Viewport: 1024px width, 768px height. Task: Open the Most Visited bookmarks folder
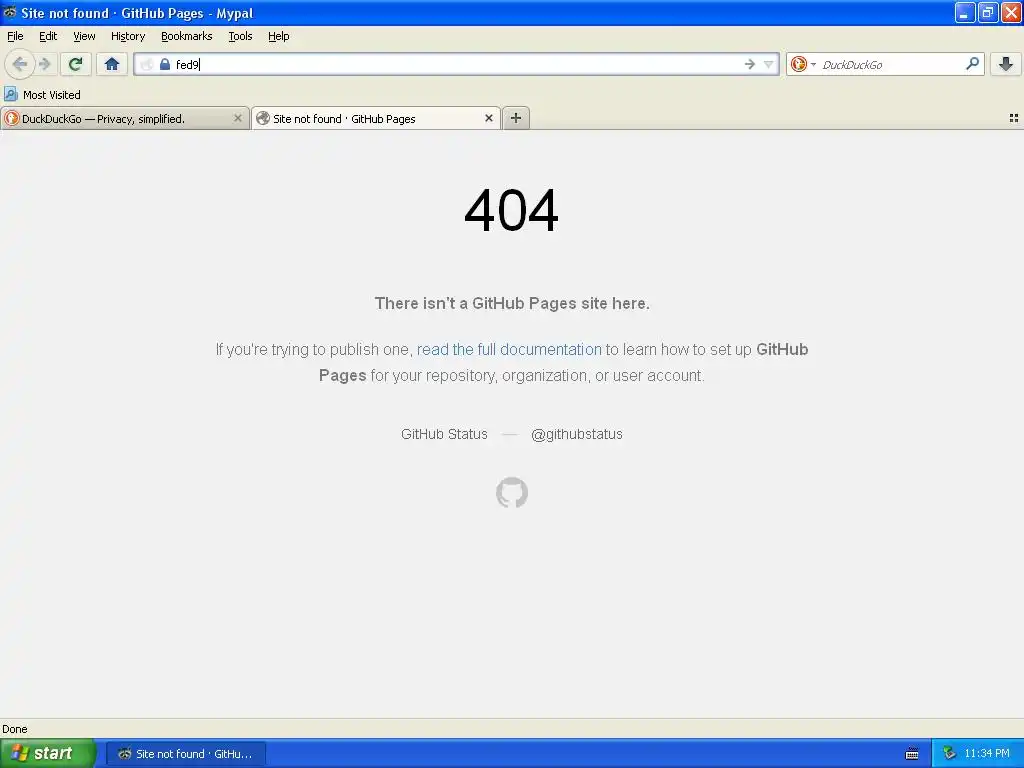43,95
